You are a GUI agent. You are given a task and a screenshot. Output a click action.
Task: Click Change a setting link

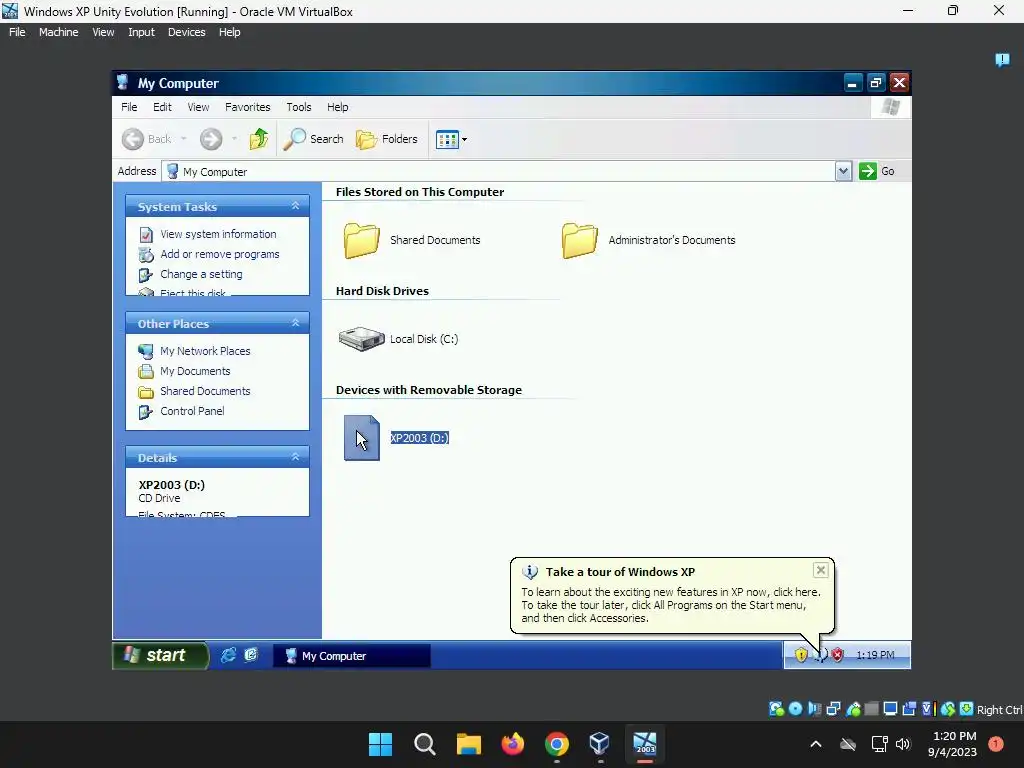201,274
